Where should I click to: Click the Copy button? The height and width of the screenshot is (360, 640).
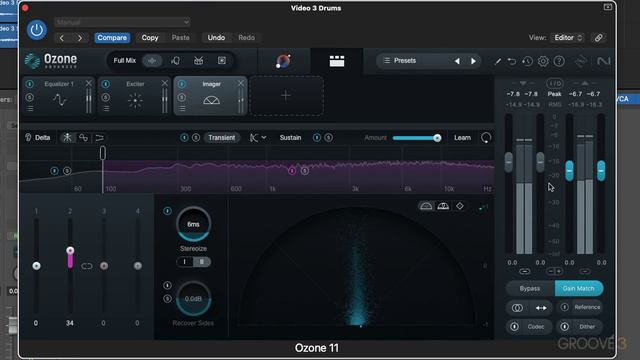150,38
